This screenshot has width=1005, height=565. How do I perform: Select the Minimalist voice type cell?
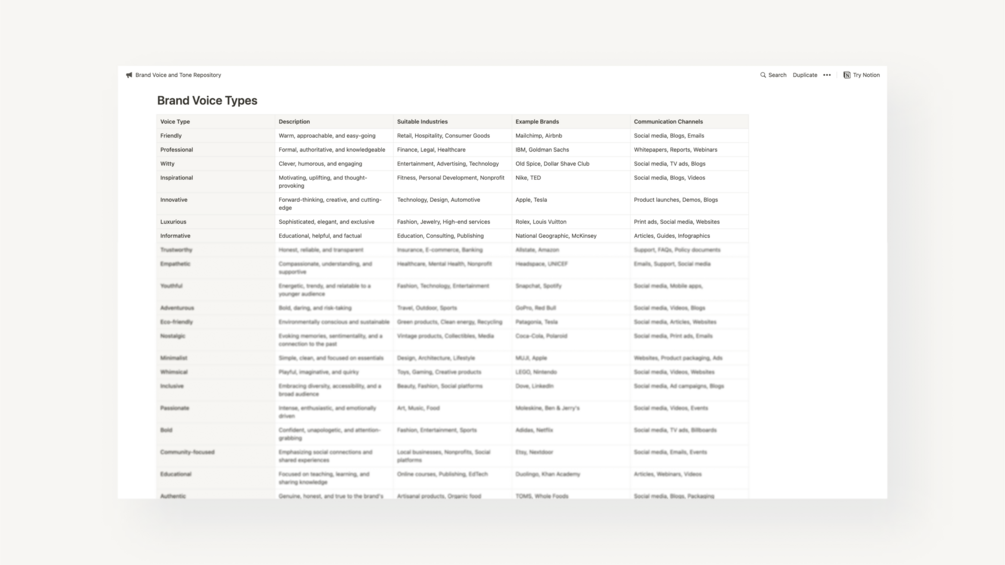[216, 358]
